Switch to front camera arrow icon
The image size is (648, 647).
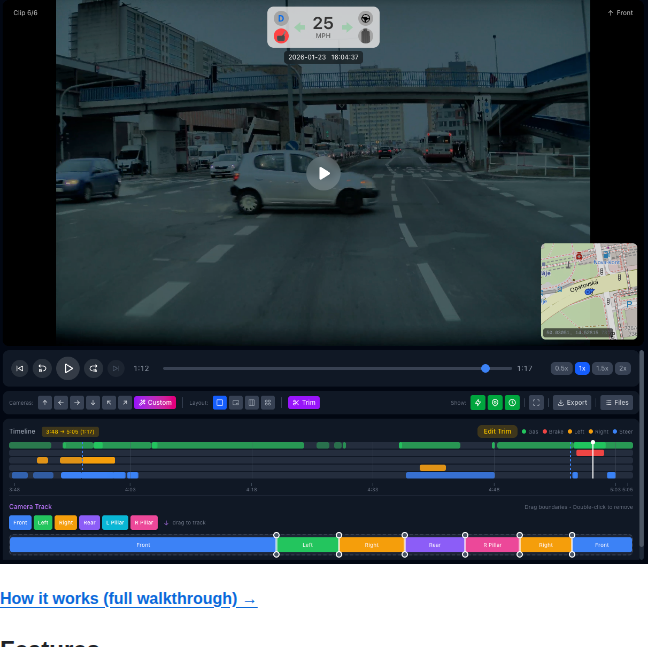[45, 402]
